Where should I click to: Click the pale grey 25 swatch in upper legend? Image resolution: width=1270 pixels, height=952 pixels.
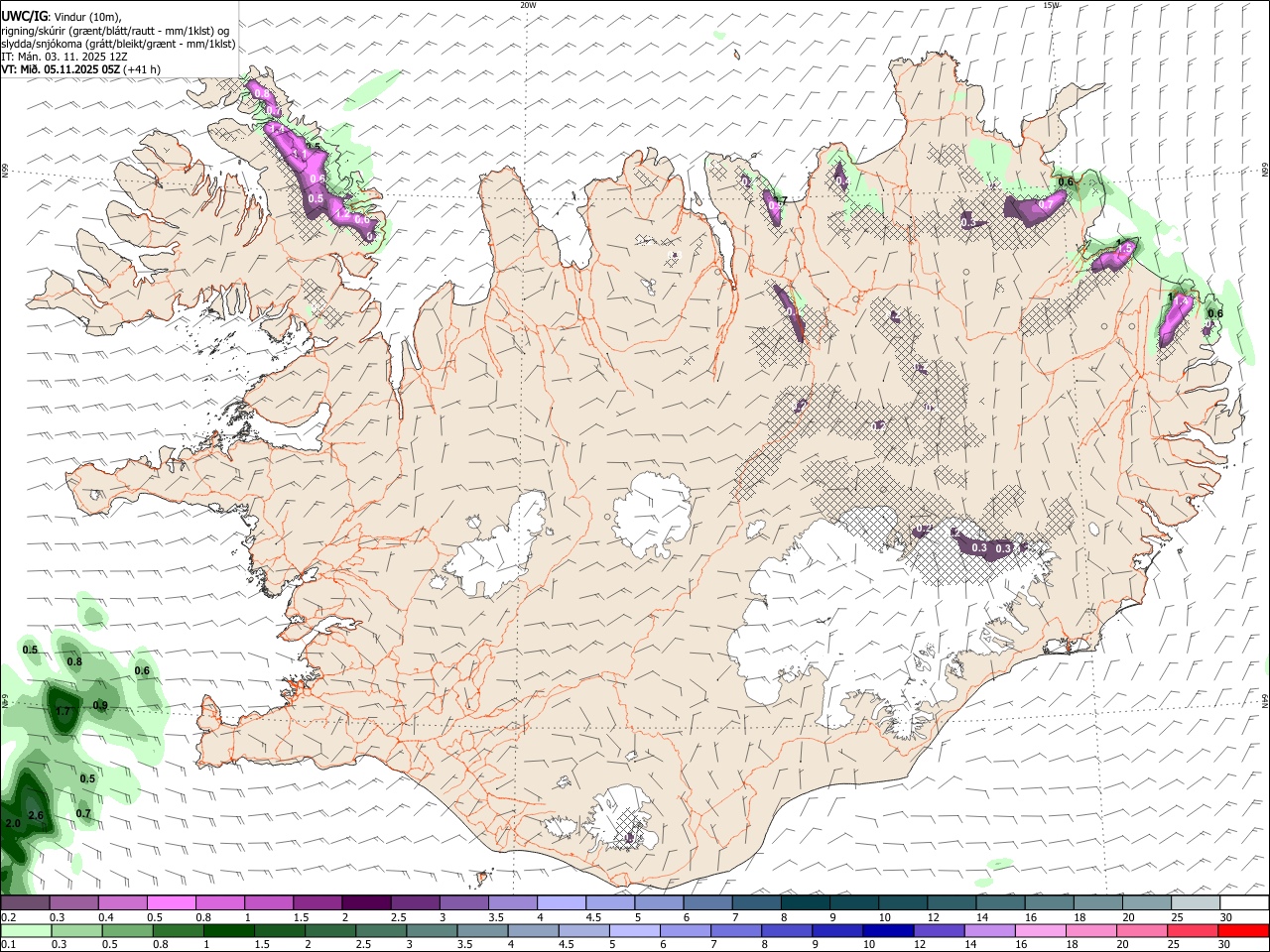pos(1195,903)
